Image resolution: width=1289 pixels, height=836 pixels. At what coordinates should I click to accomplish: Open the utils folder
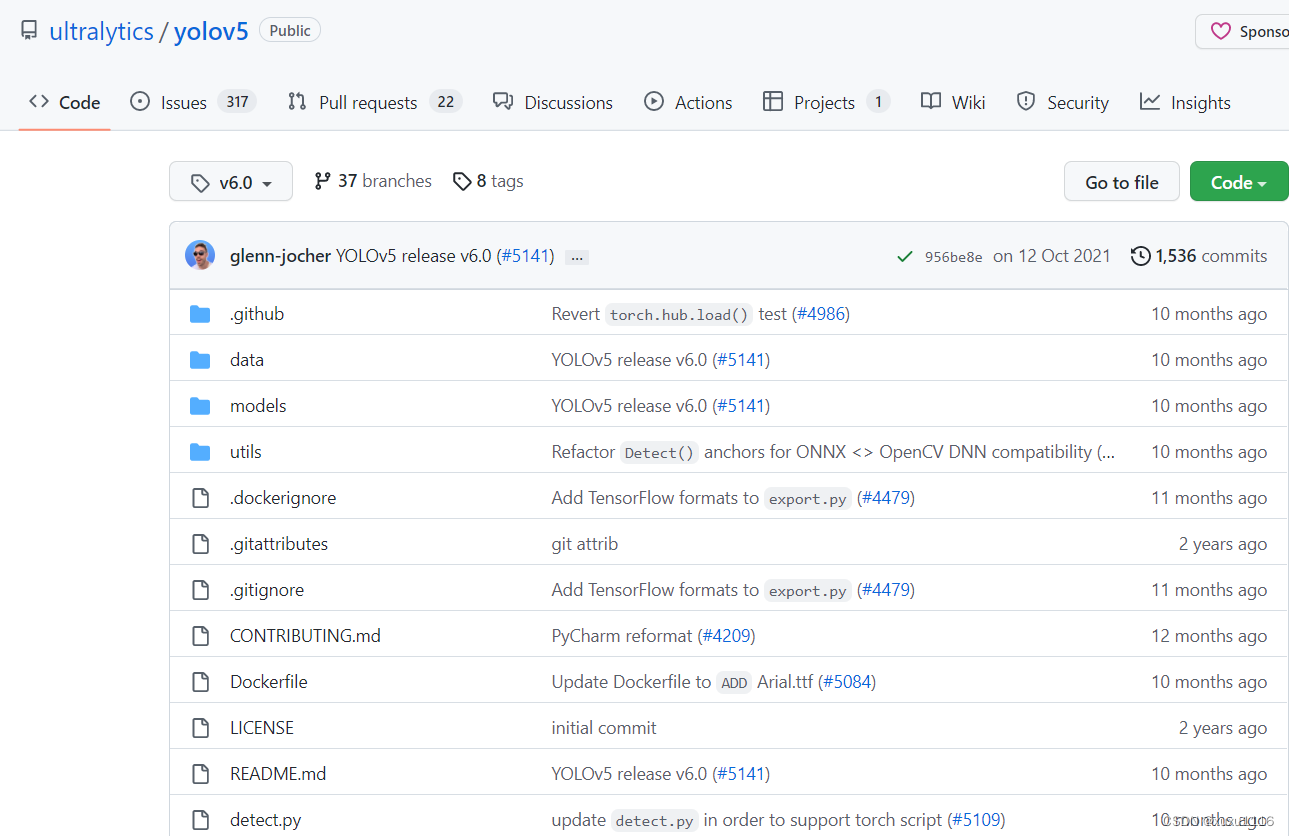[x=246, y=452]
